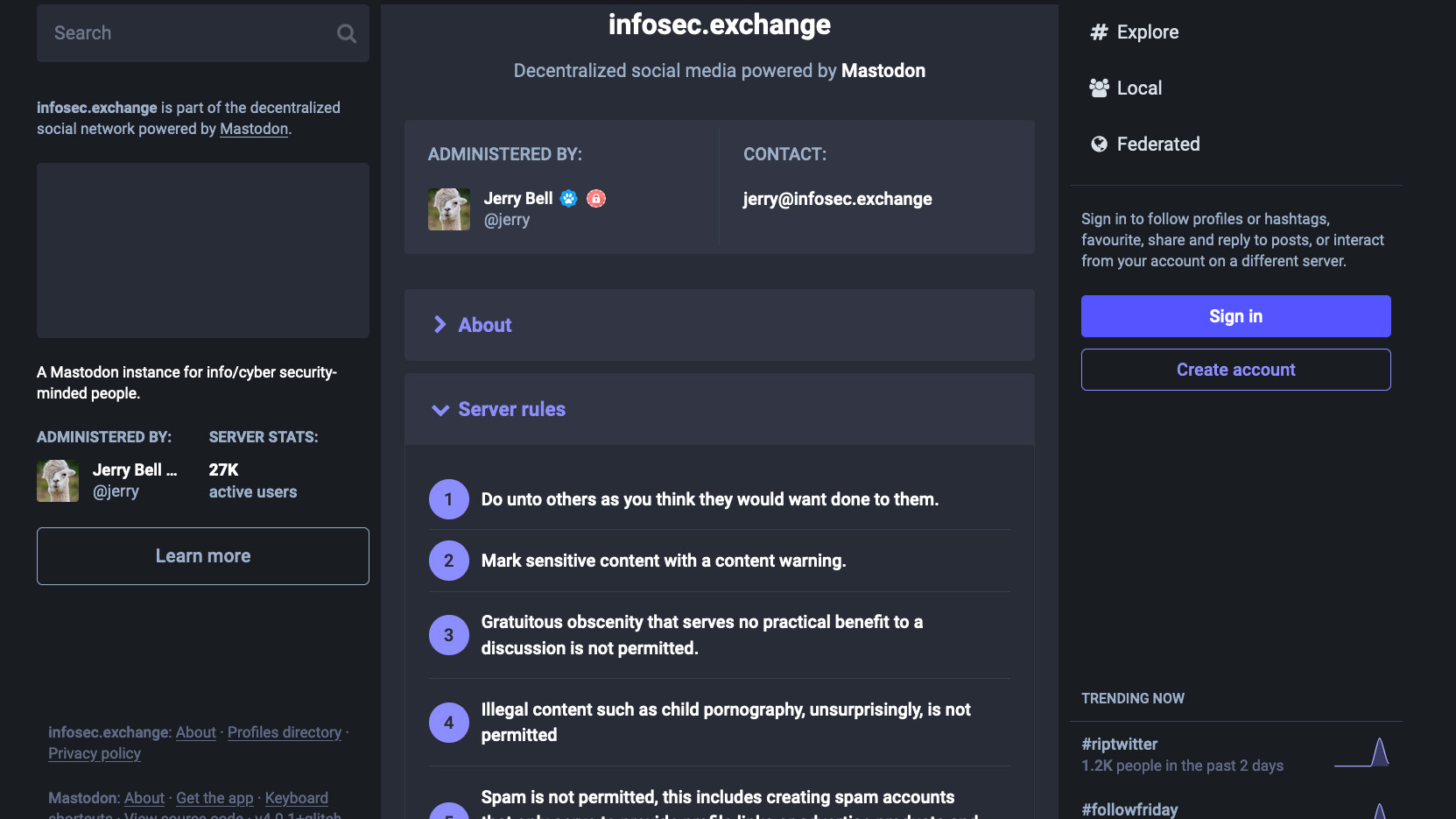Click the paw print badge beside Jerry Bell
The width and height of the screenshot is (1456, 819).
click(569, 198)
